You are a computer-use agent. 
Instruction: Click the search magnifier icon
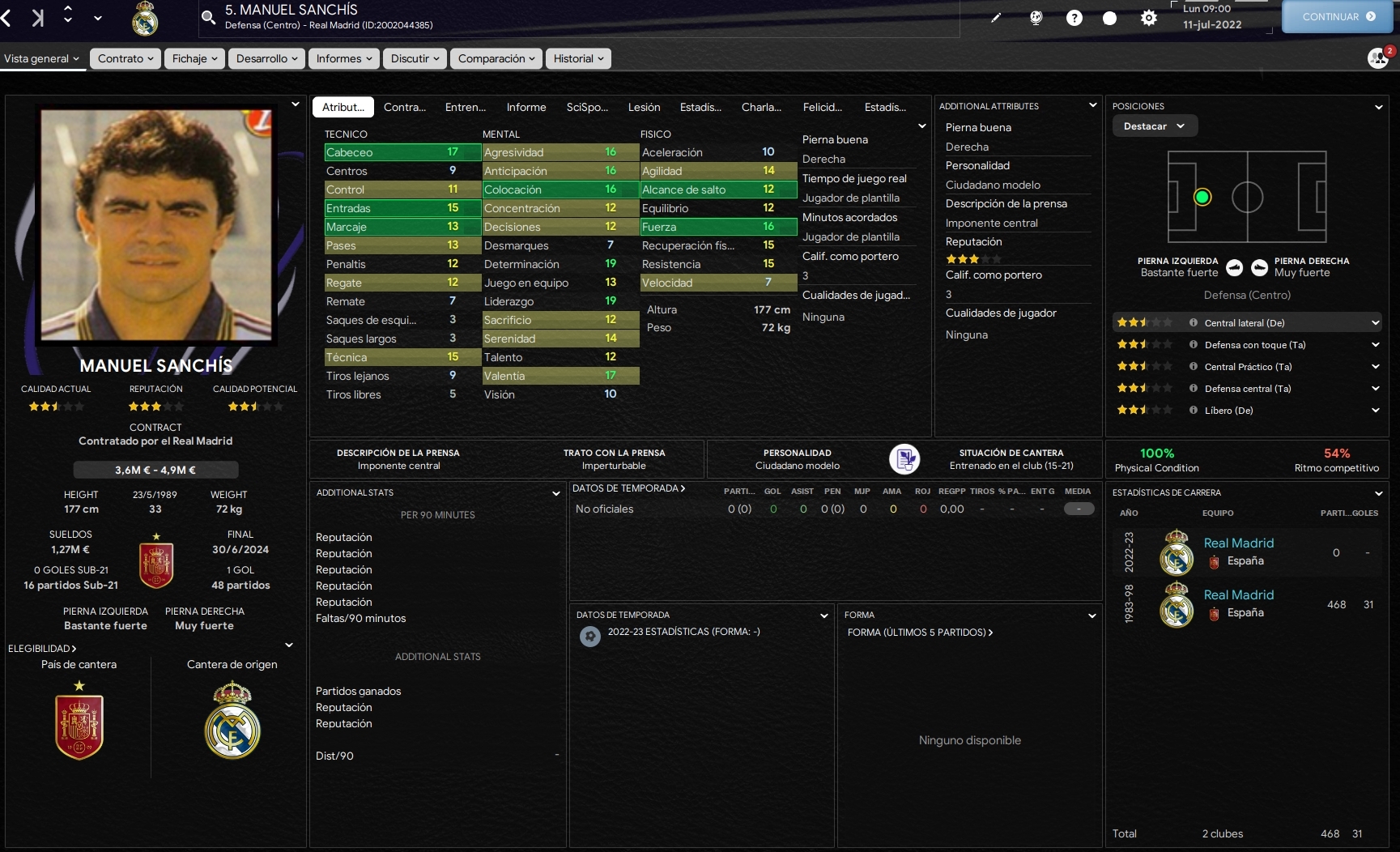tap(208, 17)
